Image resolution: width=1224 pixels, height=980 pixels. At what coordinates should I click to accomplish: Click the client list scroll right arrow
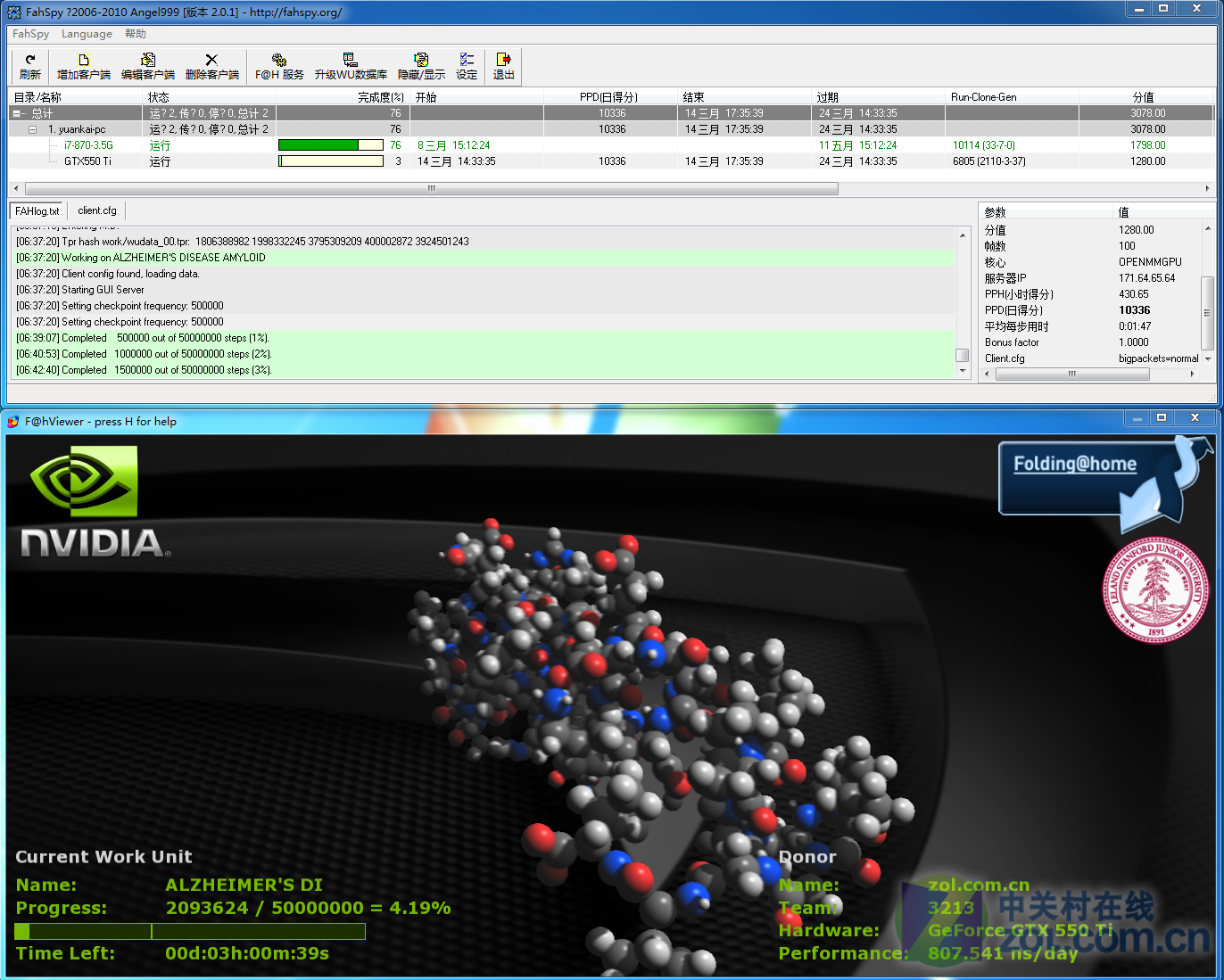coord(1207,188)
